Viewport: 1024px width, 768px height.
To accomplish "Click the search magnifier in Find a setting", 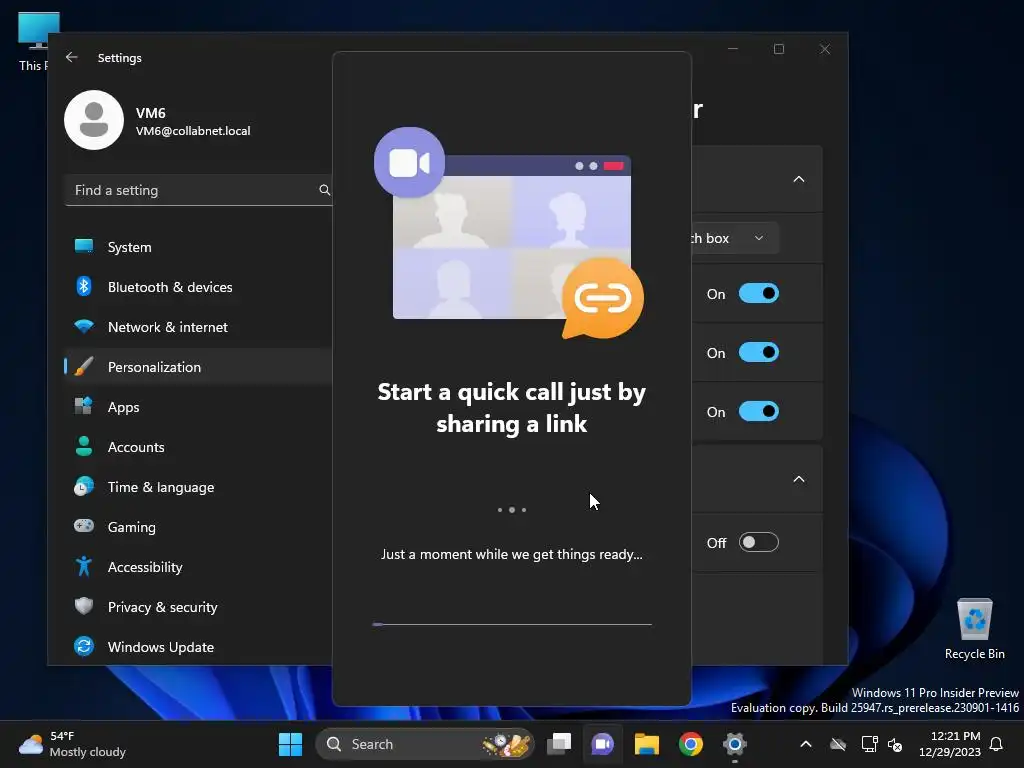I will [x=324, y=190].
